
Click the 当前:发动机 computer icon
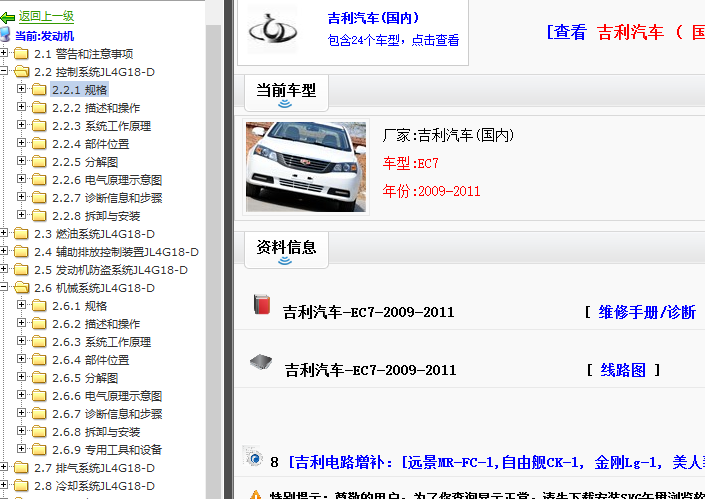[x=4, y=35]
